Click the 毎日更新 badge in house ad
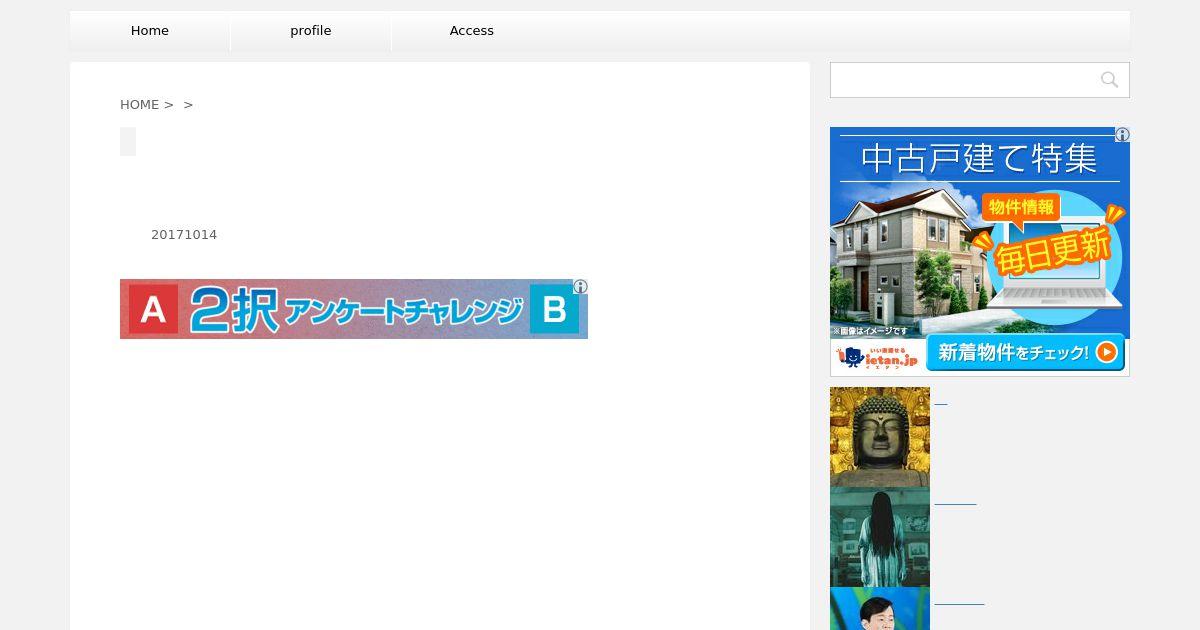The image size is (1200, 630). click(x=1052, y=249)
